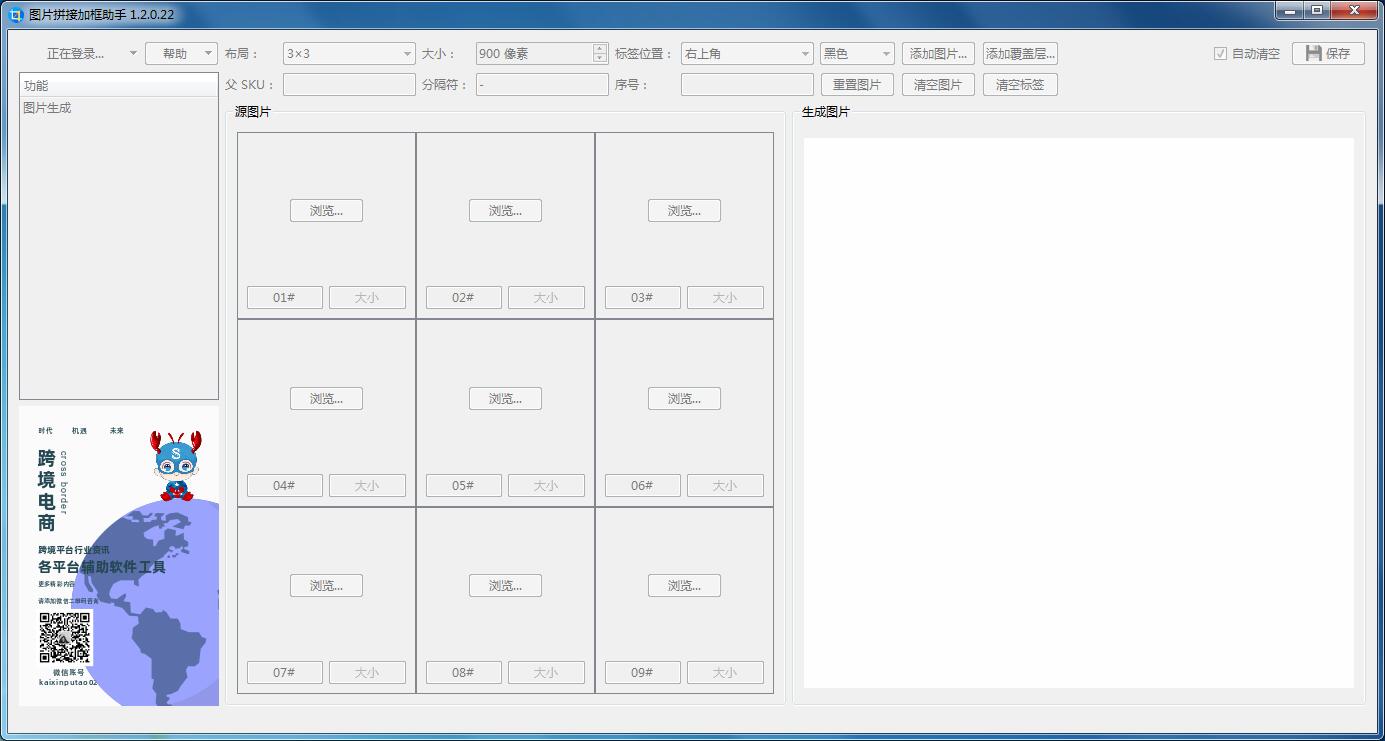Click the 添加图片 button

click(x=937, y=54)
